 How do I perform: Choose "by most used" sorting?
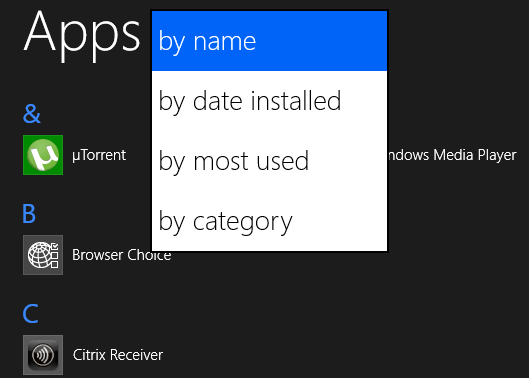click(x=269, y=161)
